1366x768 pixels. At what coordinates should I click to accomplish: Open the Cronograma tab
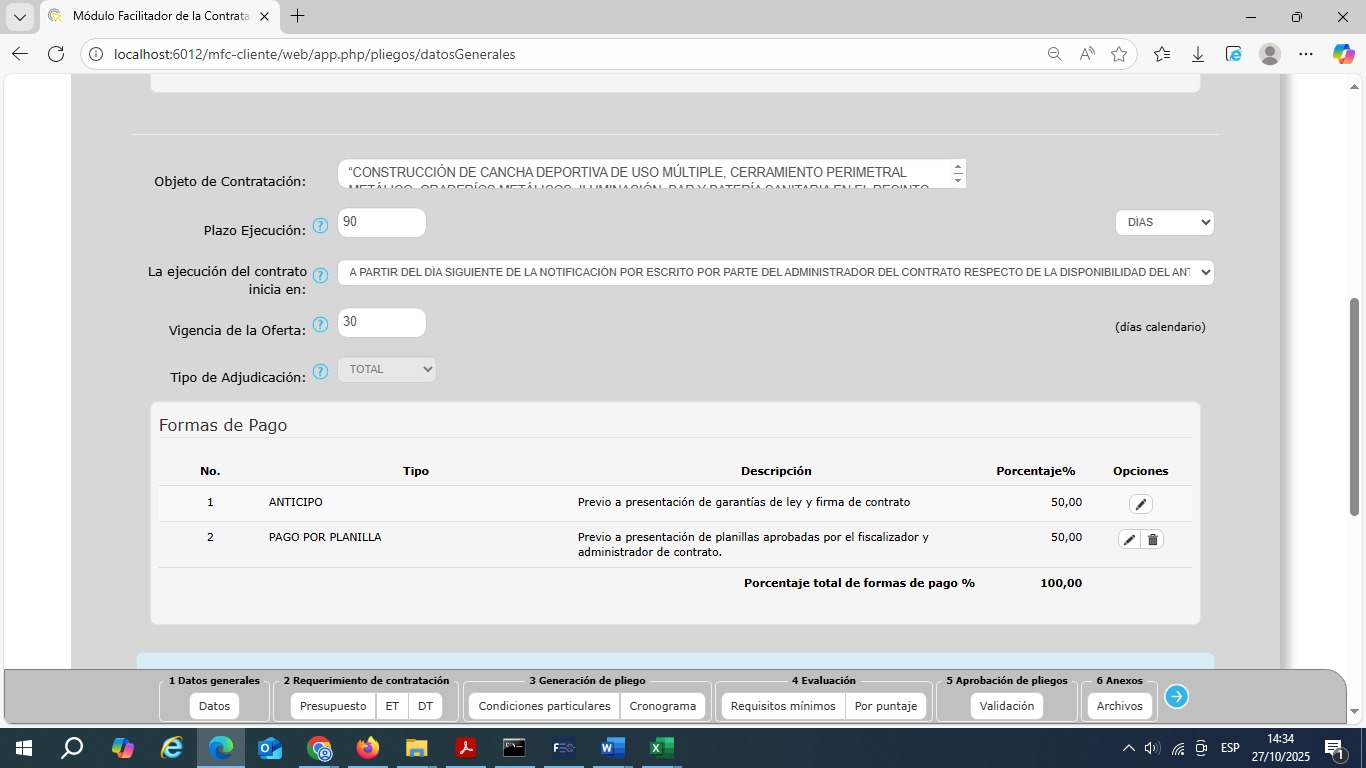tap(662, 706)
